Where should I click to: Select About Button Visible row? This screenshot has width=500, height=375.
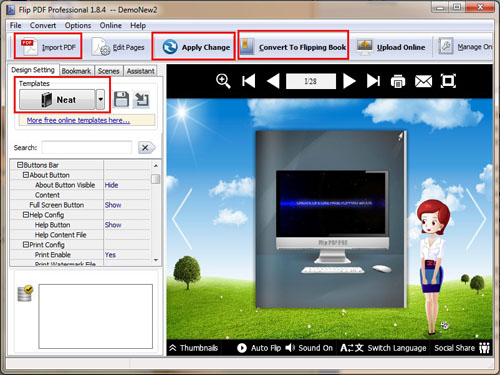(x=80, y=185)
